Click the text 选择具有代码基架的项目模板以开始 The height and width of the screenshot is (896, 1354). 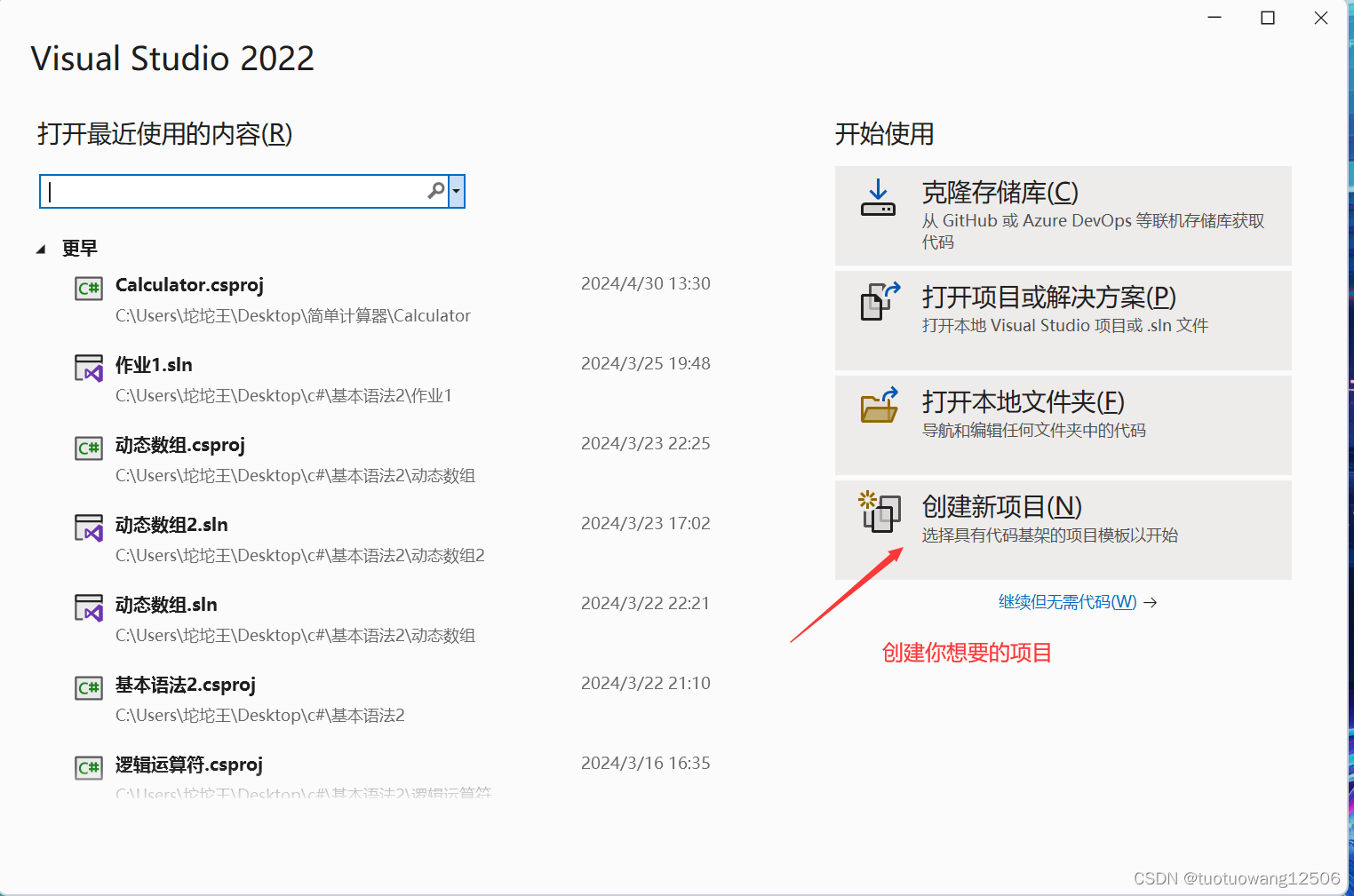point(1050,535)
